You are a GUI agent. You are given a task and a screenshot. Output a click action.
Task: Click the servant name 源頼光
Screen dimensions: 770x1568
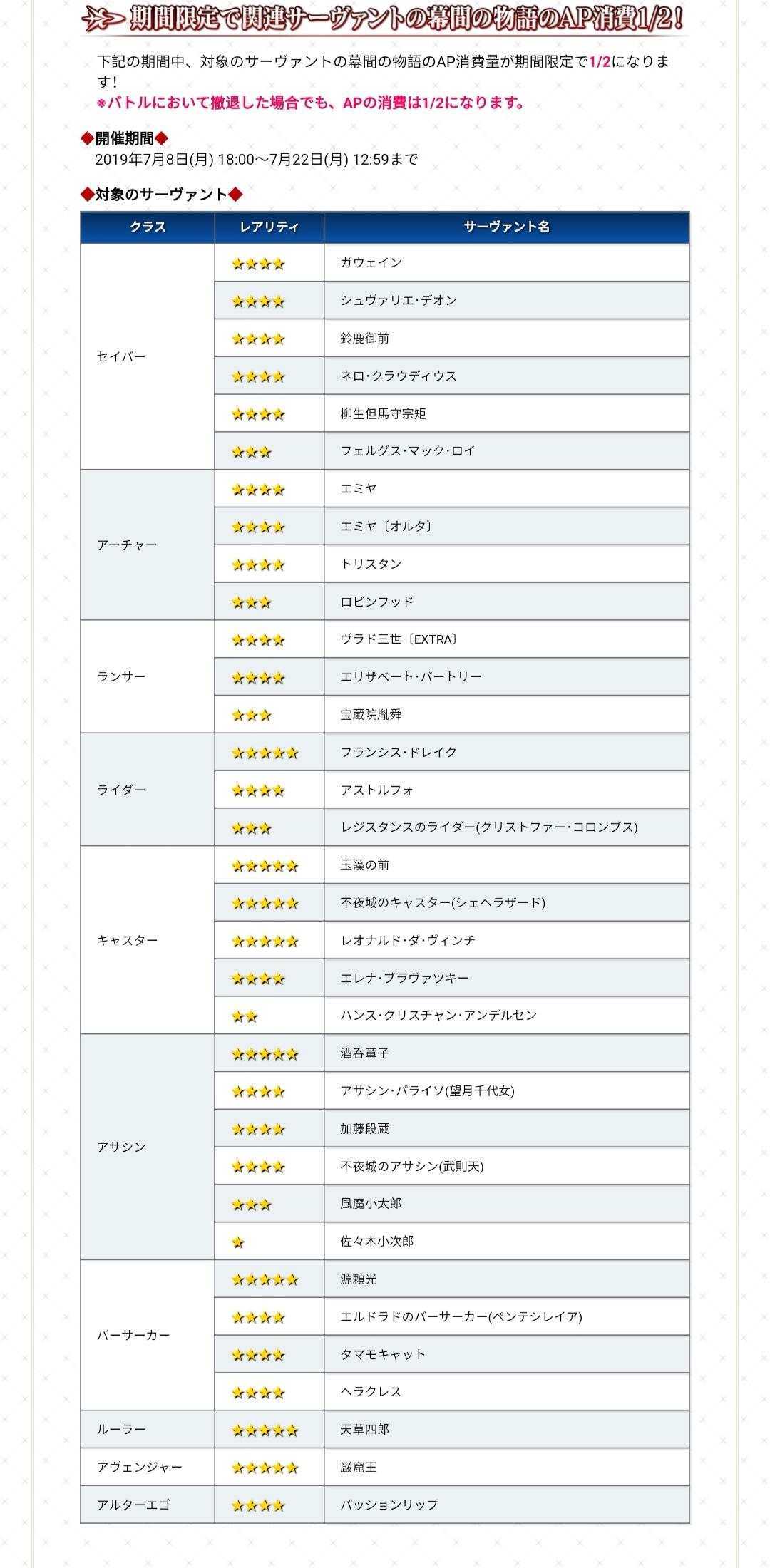[359, 1279]
